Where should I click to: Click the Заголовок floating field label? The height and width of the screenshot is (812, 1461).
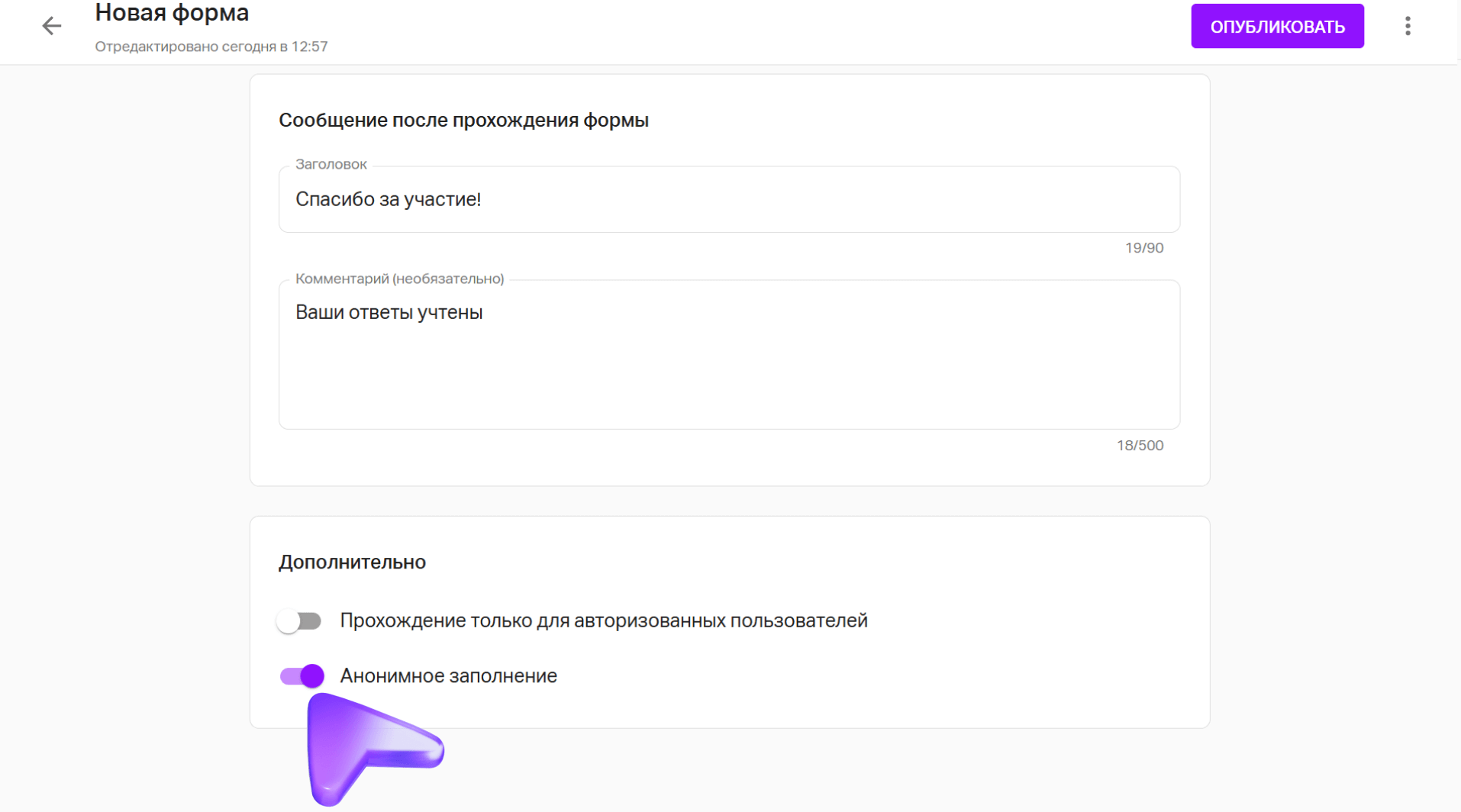coord(331,165)
